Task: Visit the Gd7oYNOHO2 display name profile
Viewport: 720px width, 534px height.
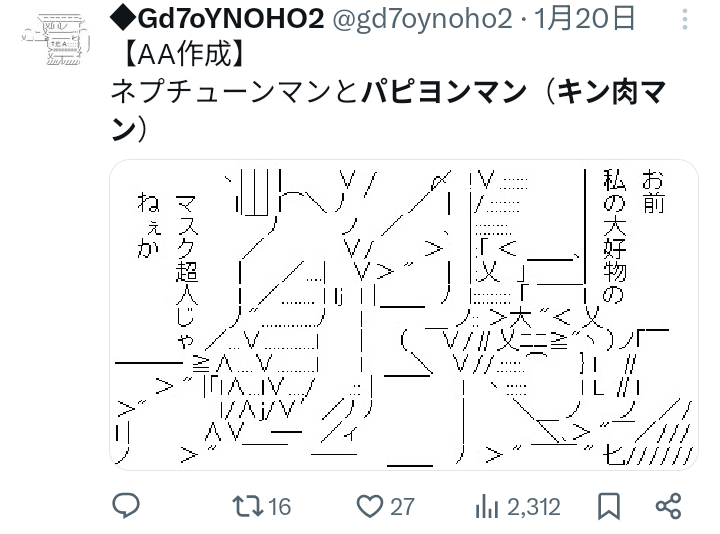Action: coord(218,19)
